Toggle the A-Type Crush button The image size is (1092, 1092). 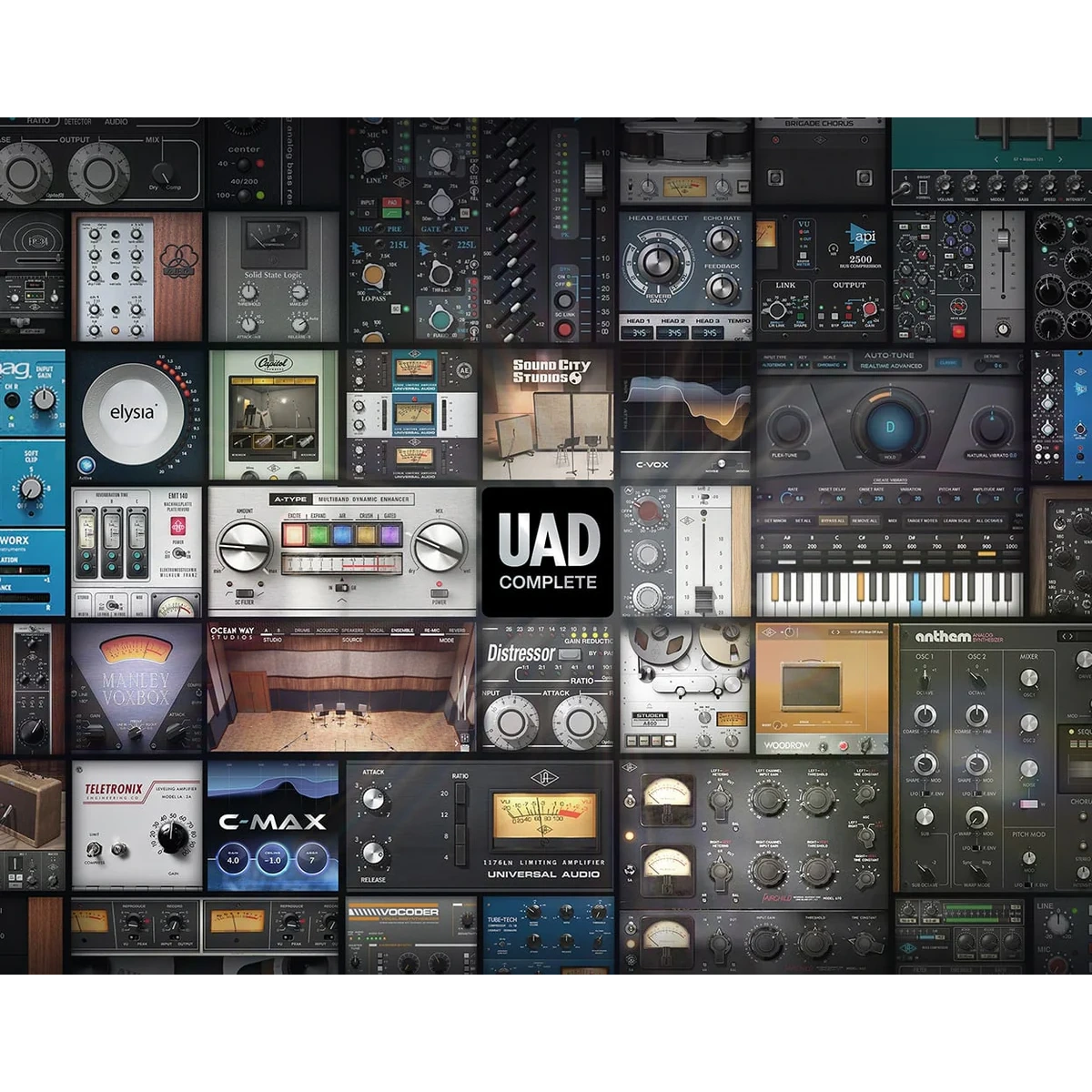coord(365,533)
